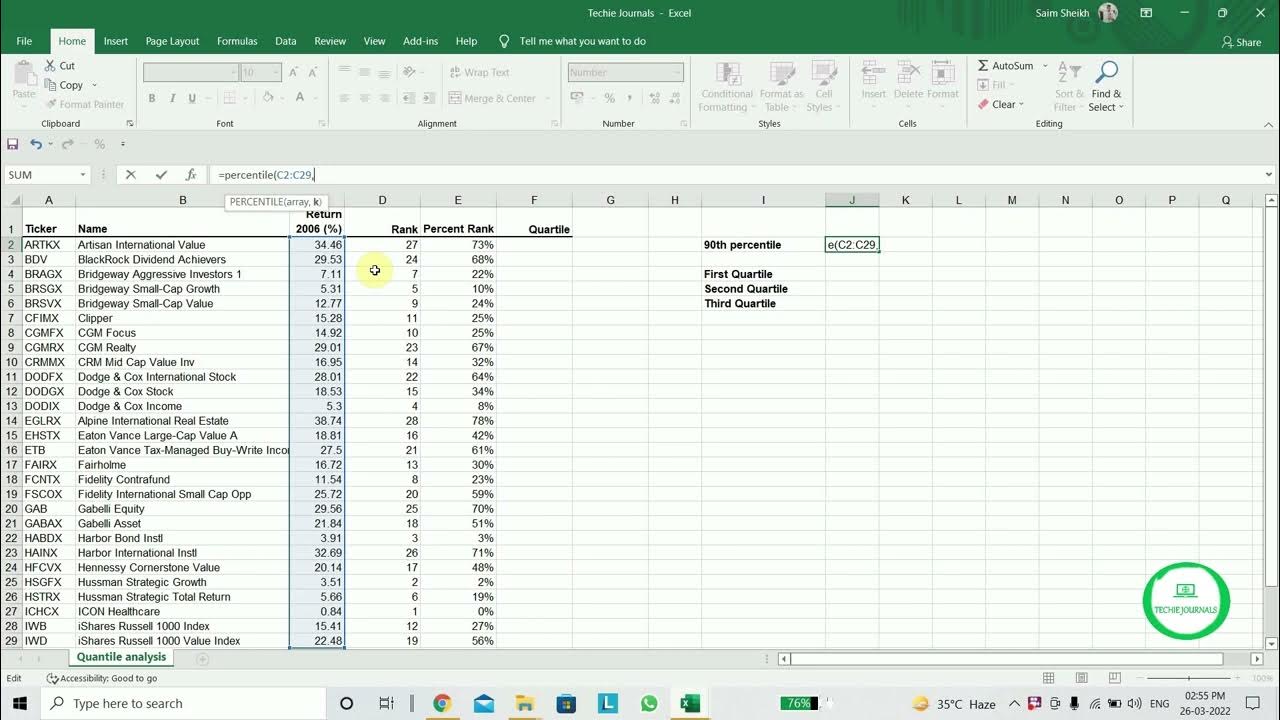This screenshot has height=720, width=1280.
Task: Click the Copy icon in Clipboard group
Action: [x=50, y=85]
